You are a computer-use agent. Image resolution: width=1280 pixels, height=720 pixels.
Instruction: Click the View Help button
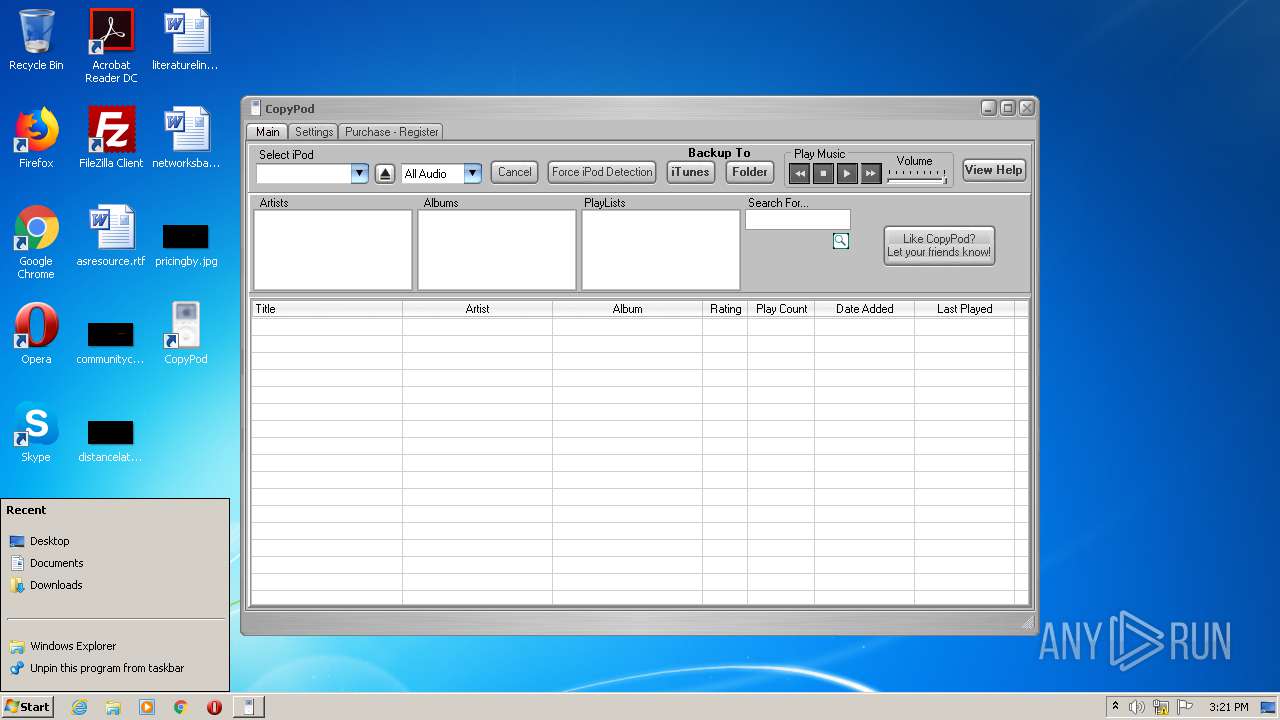coord(994,170)
